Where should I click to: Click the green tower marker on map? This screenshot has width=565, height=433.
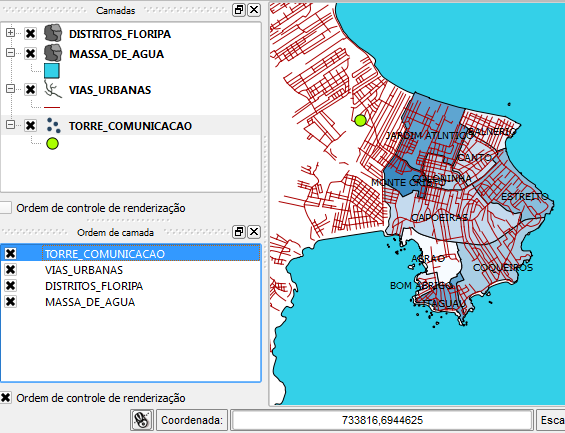tap(360, 120)
